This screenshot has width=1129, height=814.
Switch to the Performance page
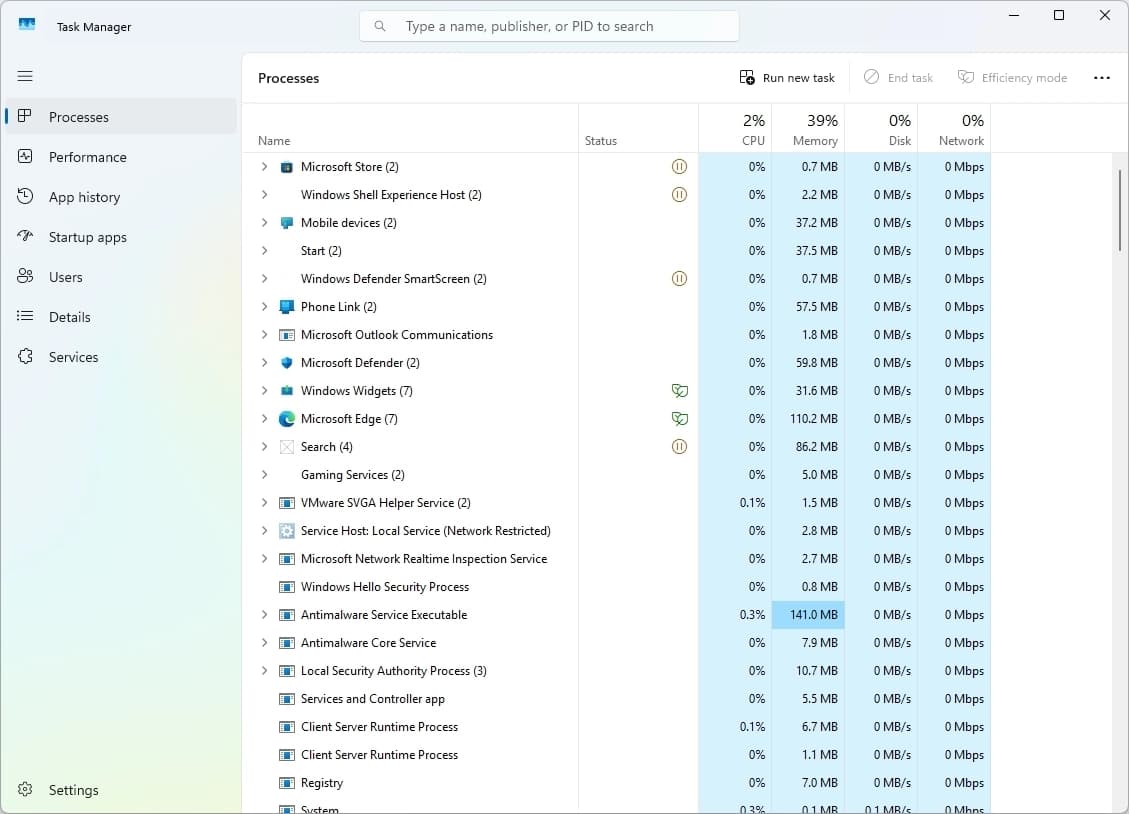(121, 157)
